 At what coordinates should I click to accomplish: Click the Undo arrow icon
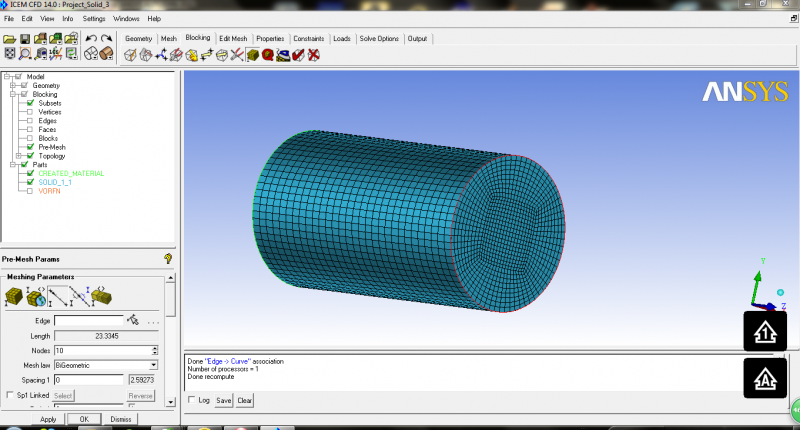pos(91,38)
